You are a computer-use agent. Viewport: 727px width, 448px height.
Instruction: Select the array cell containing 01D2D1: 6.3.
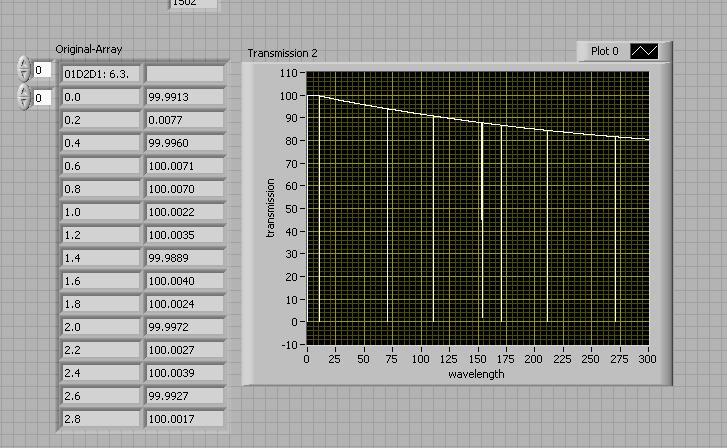point(101,74)
